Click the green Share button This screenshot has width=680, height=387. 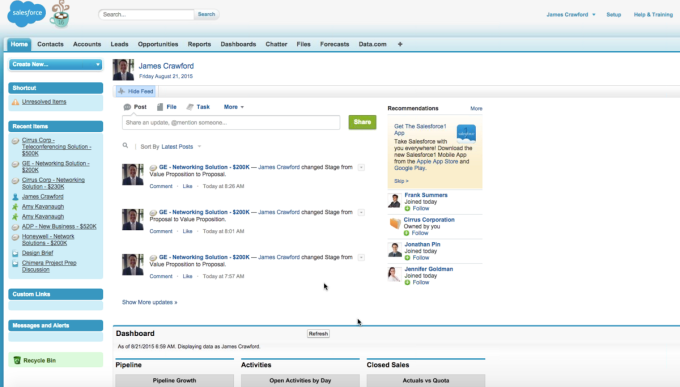pyautogui.click(x=362, y=122)
